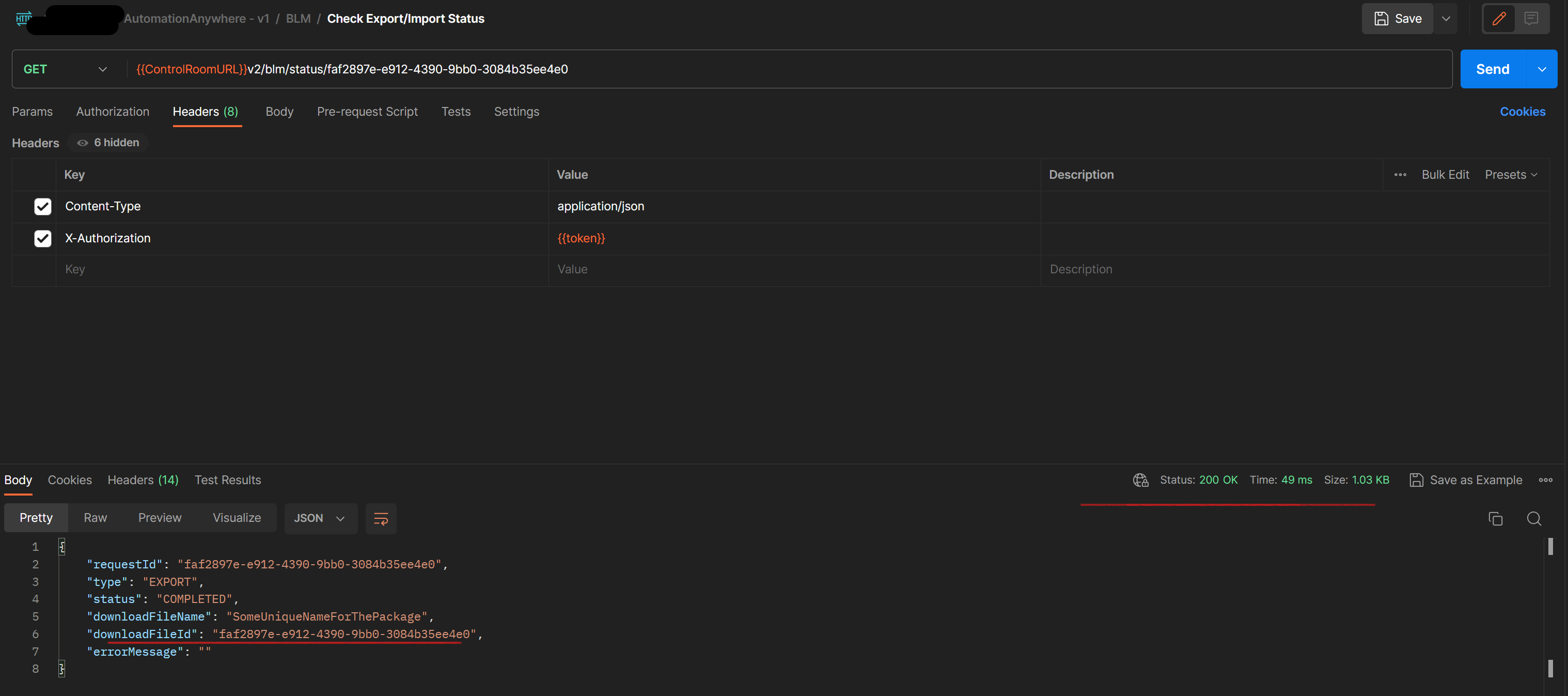Expand the Send button dropdown arrow
This screenshot has width=1568, height=696.
[1542, 69]
